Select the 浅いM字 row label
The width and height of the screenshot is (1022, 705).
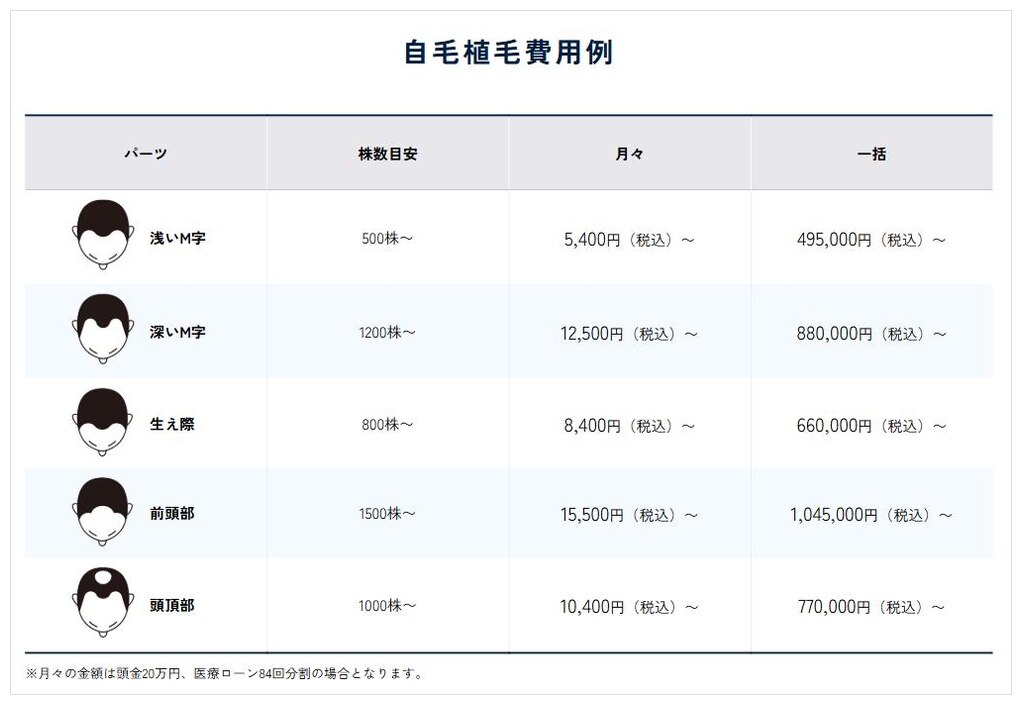[x=177, y=238]
